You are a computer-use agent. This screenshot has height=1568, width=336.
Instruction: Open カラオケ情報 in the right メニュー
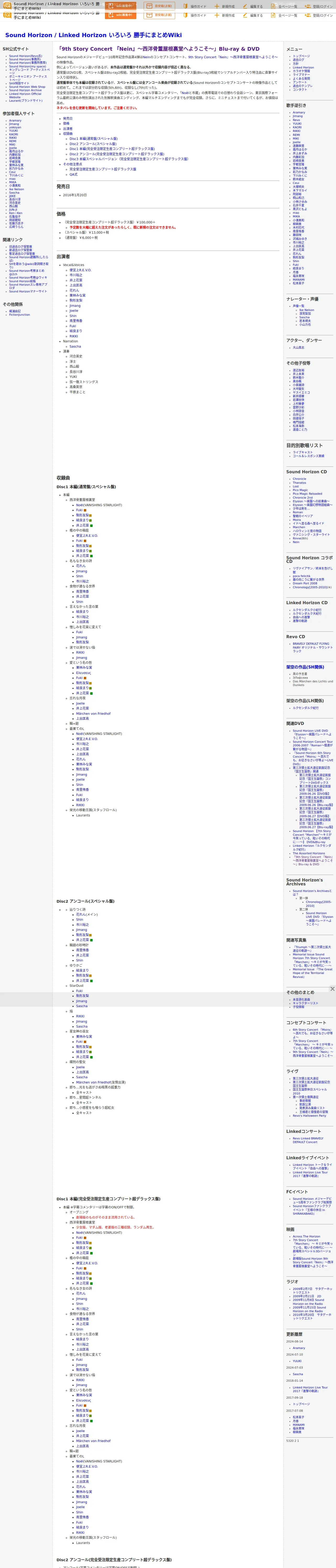301,71
